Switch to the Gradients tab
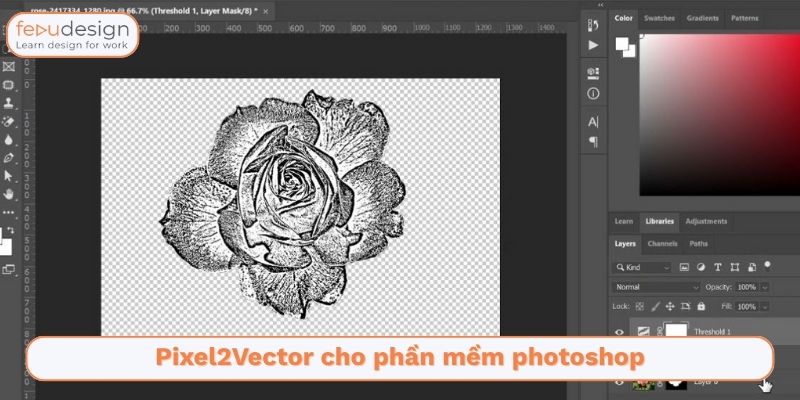Screen dimensions: 800x400 pyautogui.click(x=702, y=18)
